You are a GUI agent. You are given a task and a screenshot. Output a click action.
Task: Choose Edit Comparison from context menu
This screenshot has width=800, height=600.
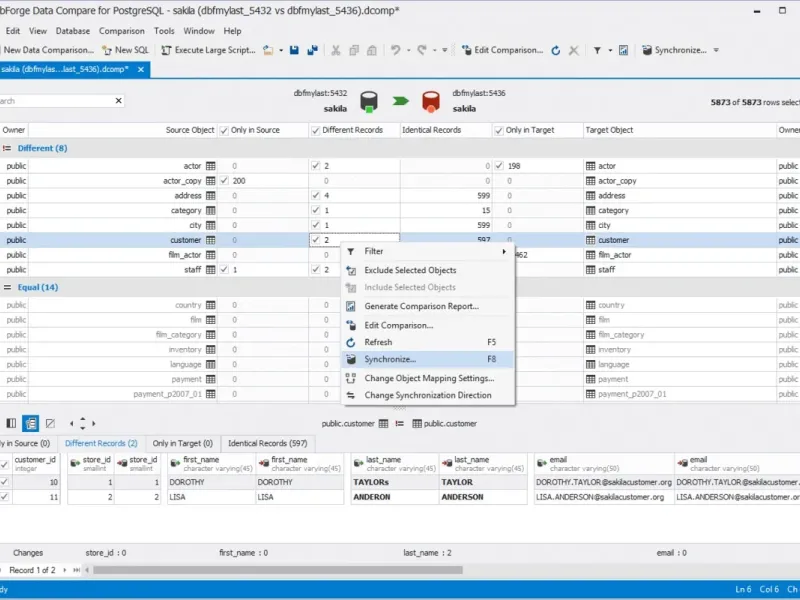428,325
